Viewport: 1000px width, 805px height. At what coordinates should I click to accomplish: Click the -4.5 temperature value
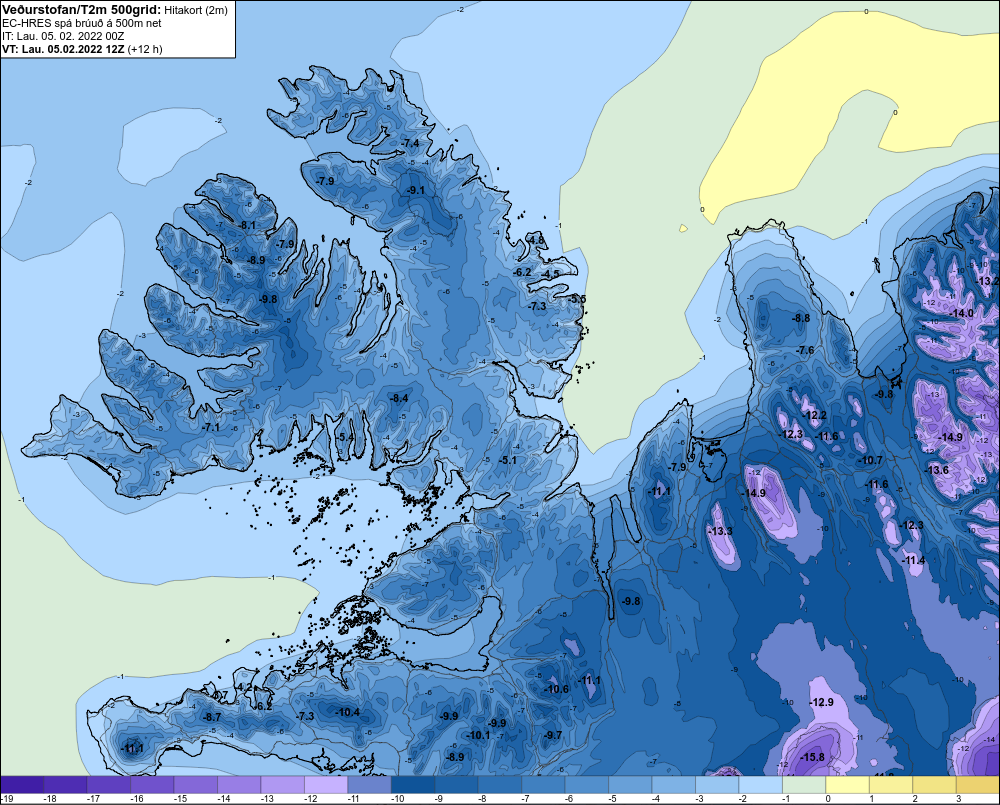[550, 274]
